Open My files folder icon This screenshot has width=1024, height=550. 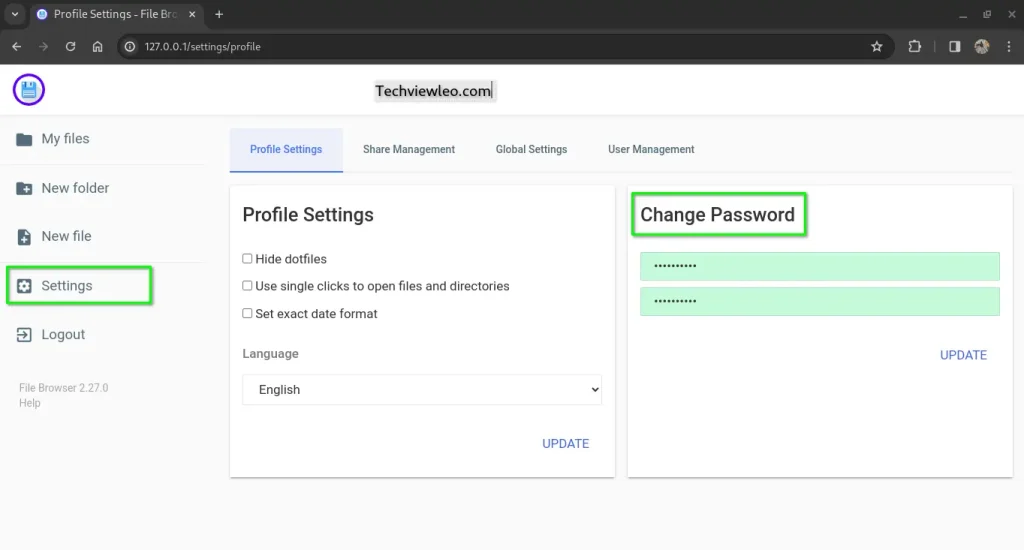(x=24, y=139)
